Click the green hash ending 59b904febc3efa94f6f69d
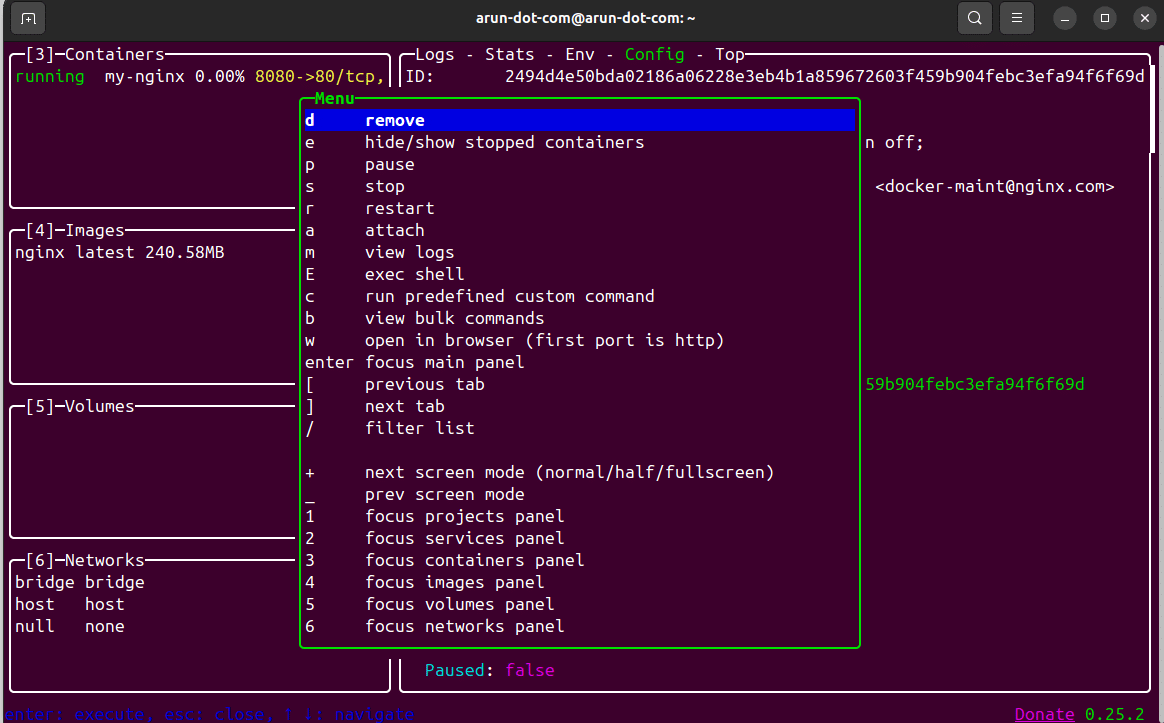 [975, 385]
